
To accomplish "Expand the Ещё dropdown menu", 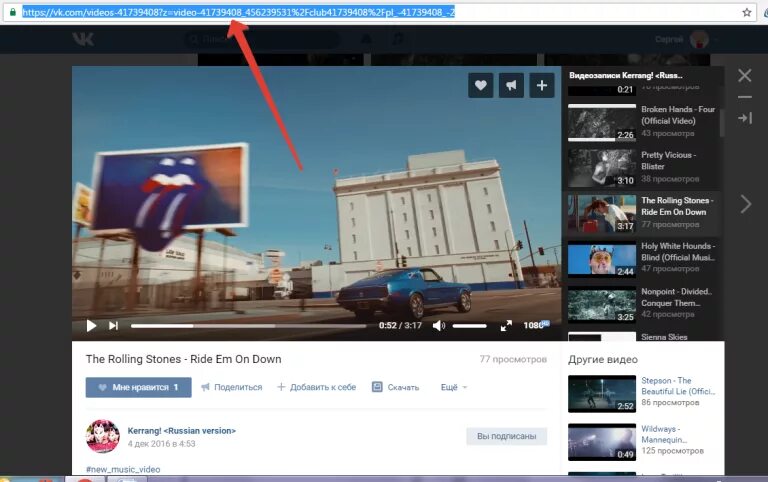I will click(x=454, y=387).
